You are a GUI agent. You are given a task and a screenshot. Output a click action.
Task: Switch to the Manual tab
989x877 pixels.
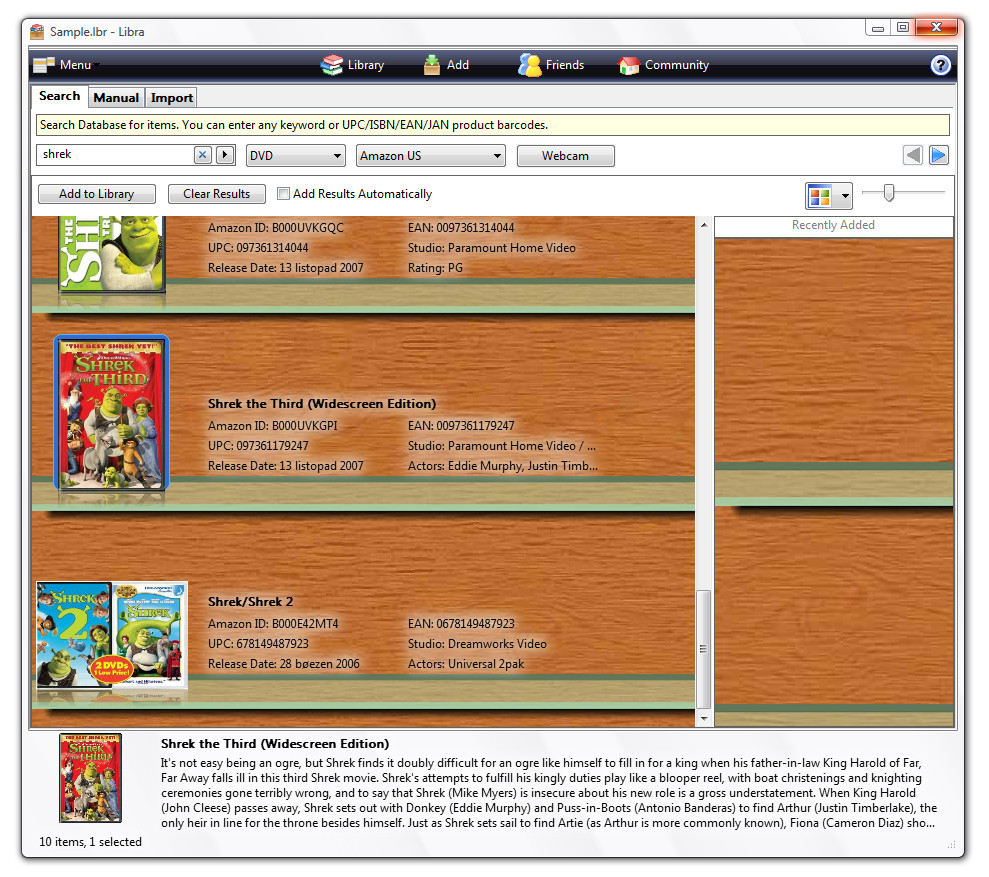pos(116,98)
